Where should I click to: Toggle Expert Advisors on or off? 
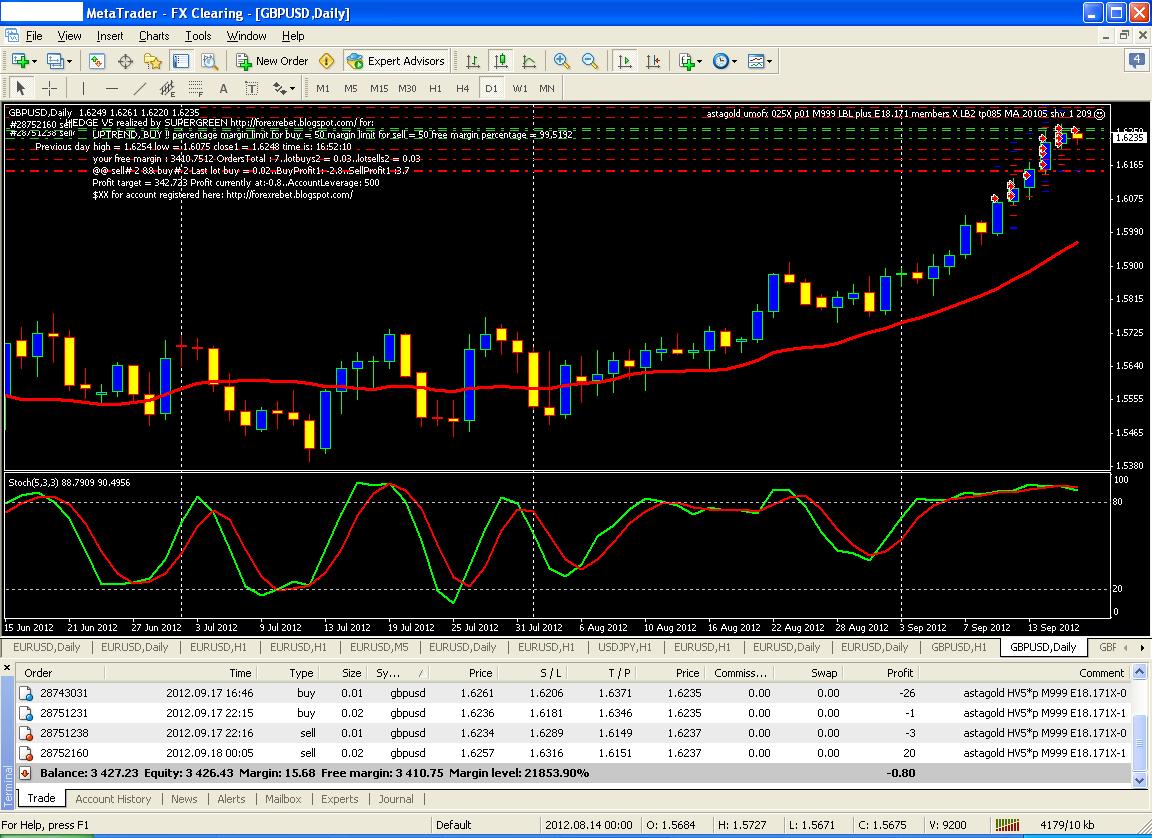coord(395,61)
